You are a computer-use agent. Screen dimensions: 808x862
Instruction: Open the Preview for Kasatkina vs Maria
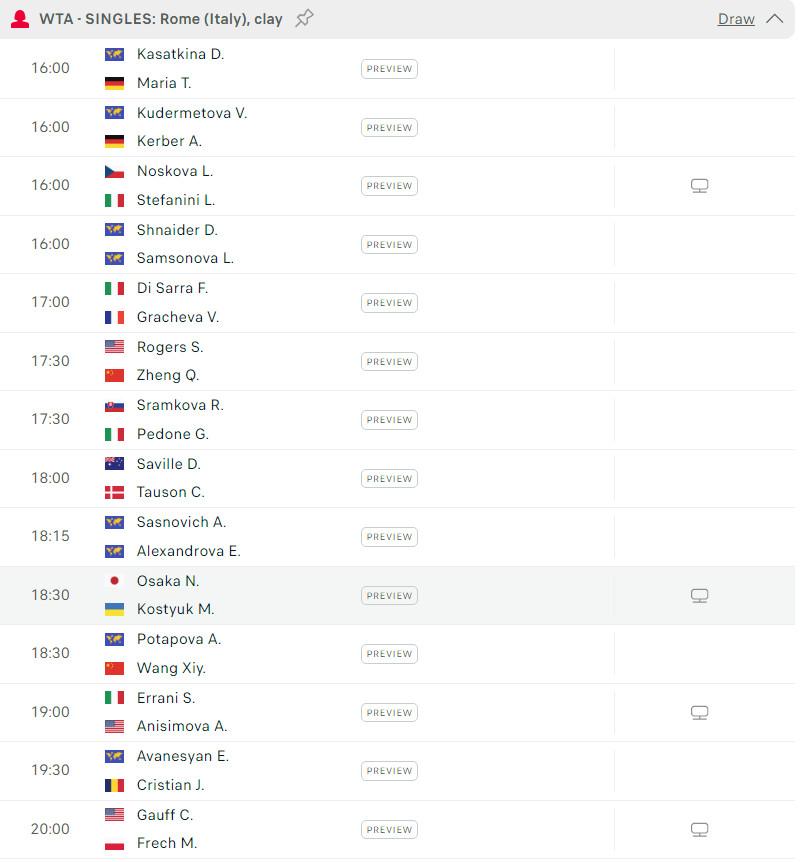coord(388,69)
